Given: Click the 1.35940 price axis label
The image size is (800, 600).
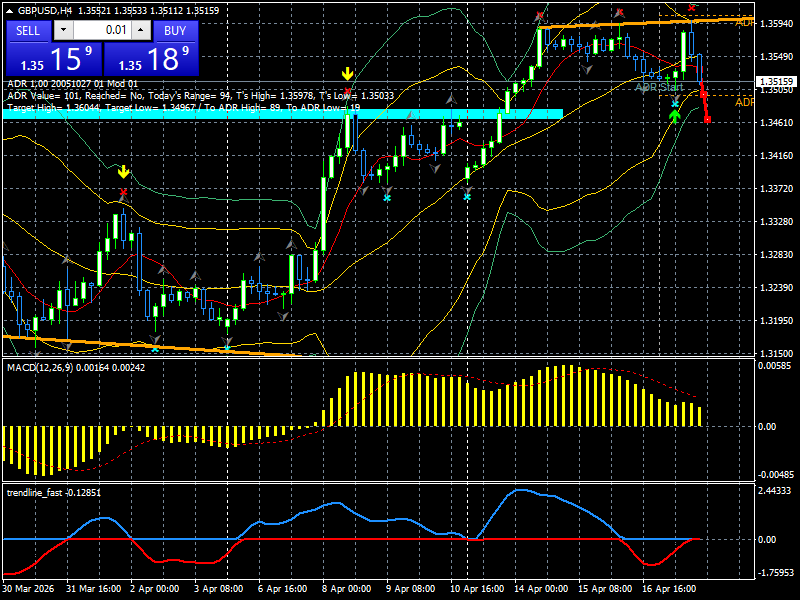Looking at the screenshot, I should 777,23.
